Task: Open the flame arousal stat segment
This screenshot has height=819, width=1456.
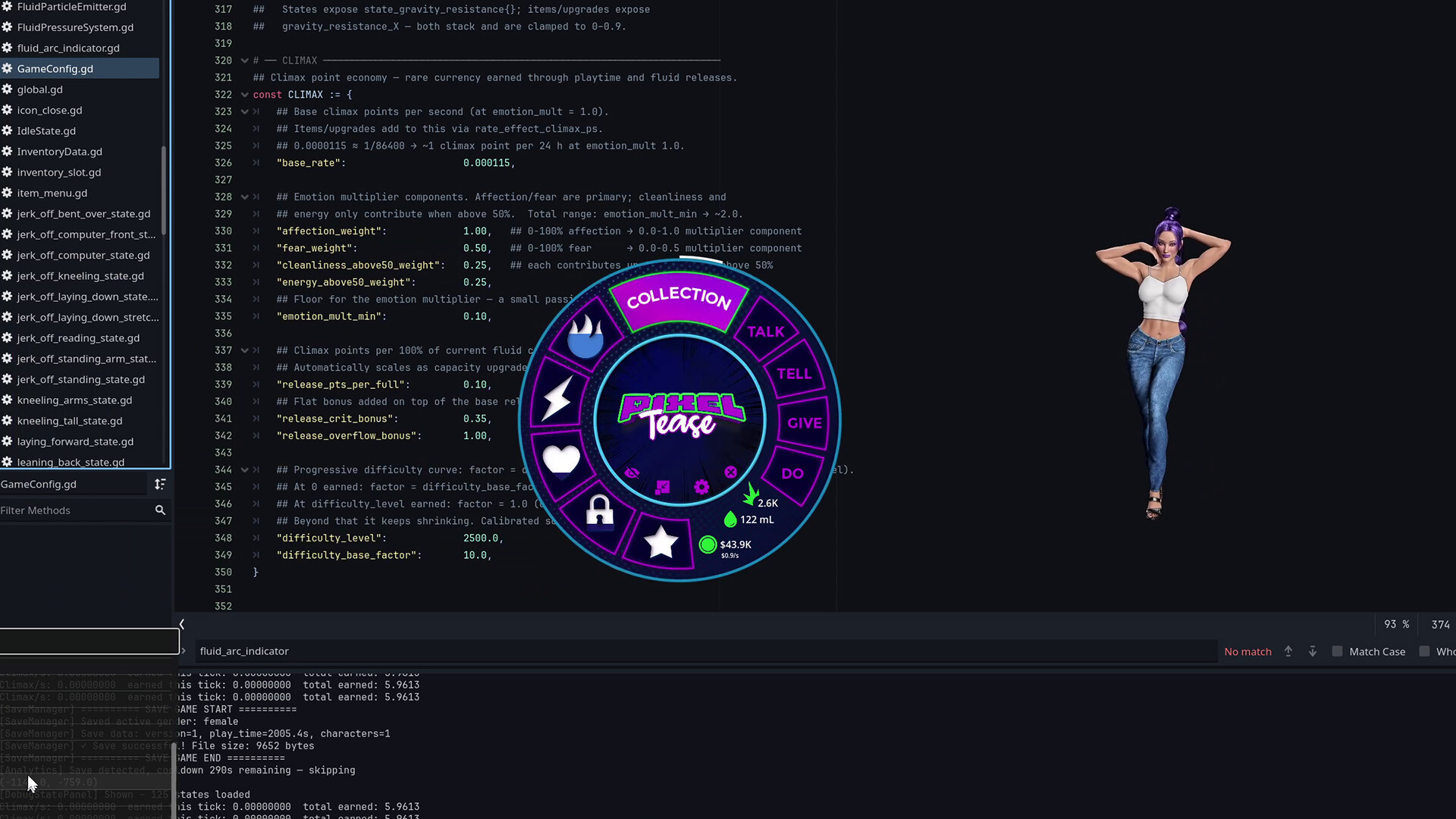Action: [x=585, y=336]
